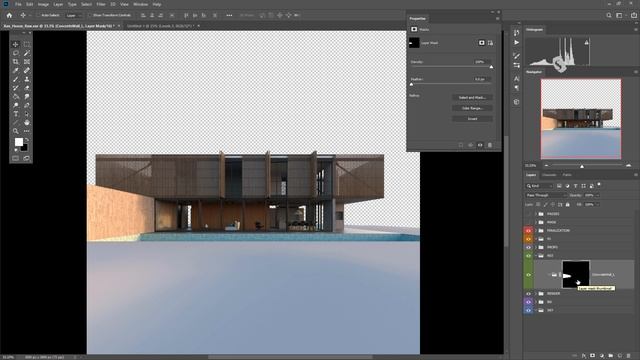The width and height of the screenshot is (640, 360).
Task: Open the three-dots more options in the options bar
Action: click(x=229, y=15)
